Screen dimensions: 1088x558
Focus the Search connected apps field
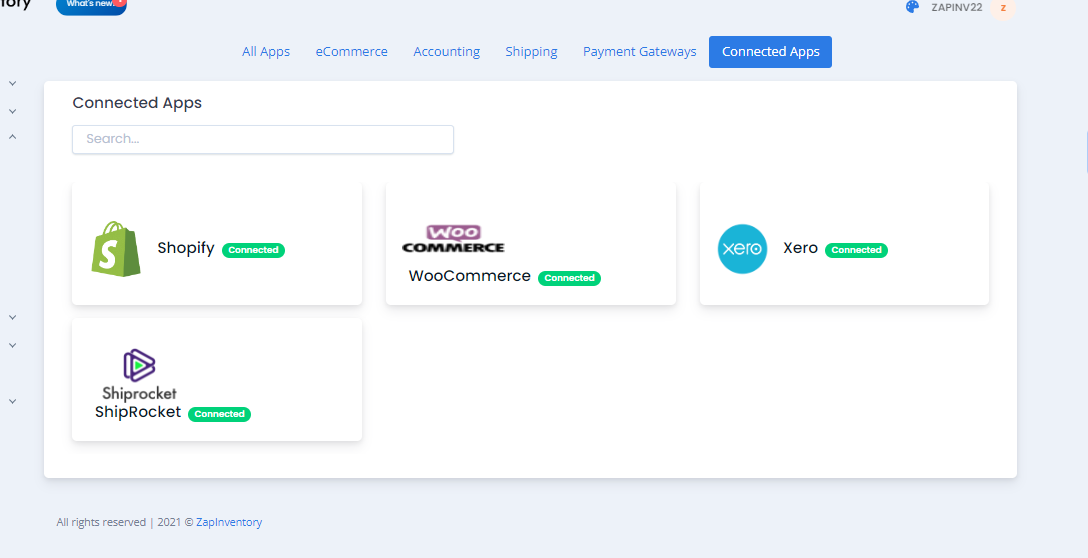(x=263, y=140)
